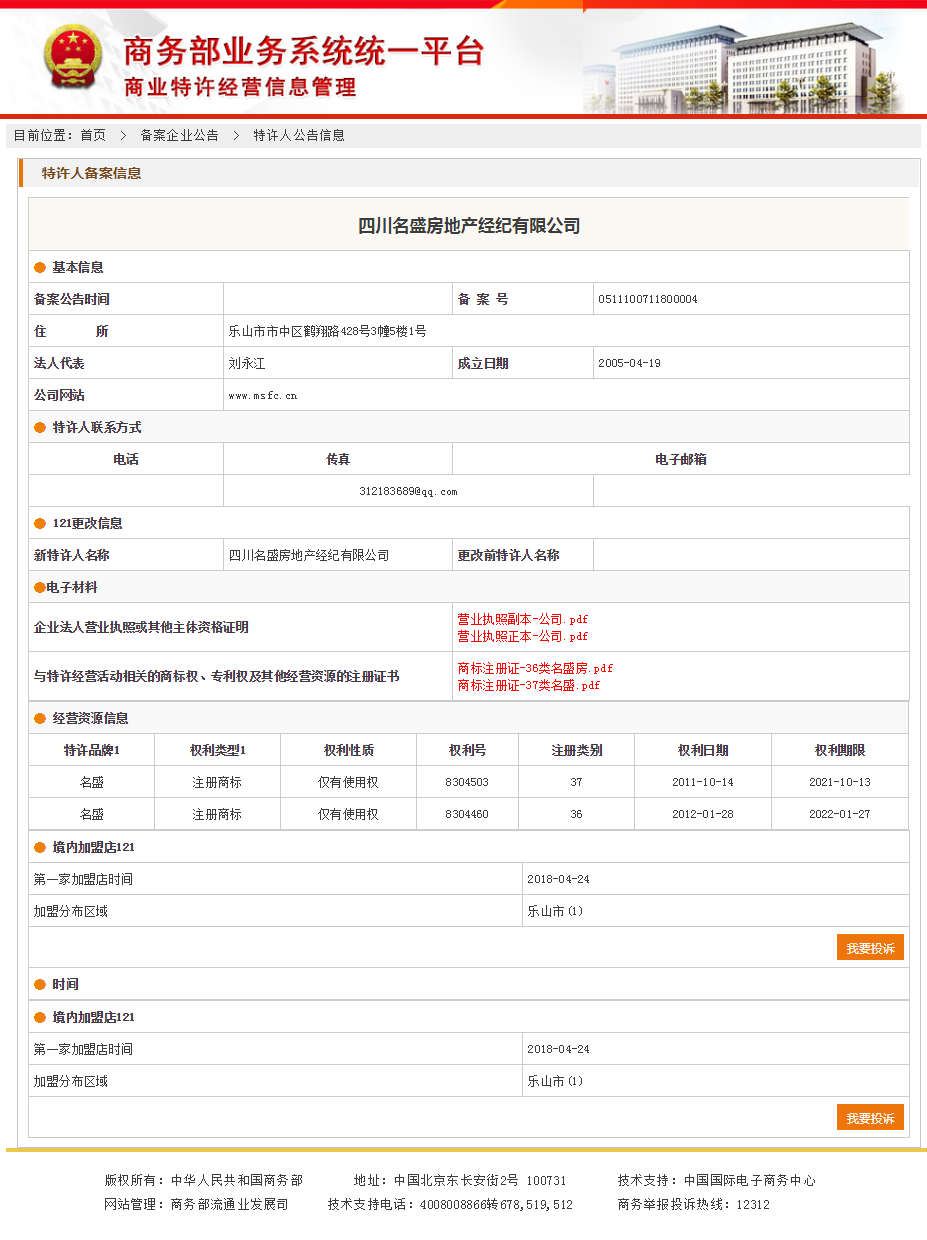The width and height of the screenshot is (927, 1240).
Task: Select right number 8304503
Action: point(467,782)
